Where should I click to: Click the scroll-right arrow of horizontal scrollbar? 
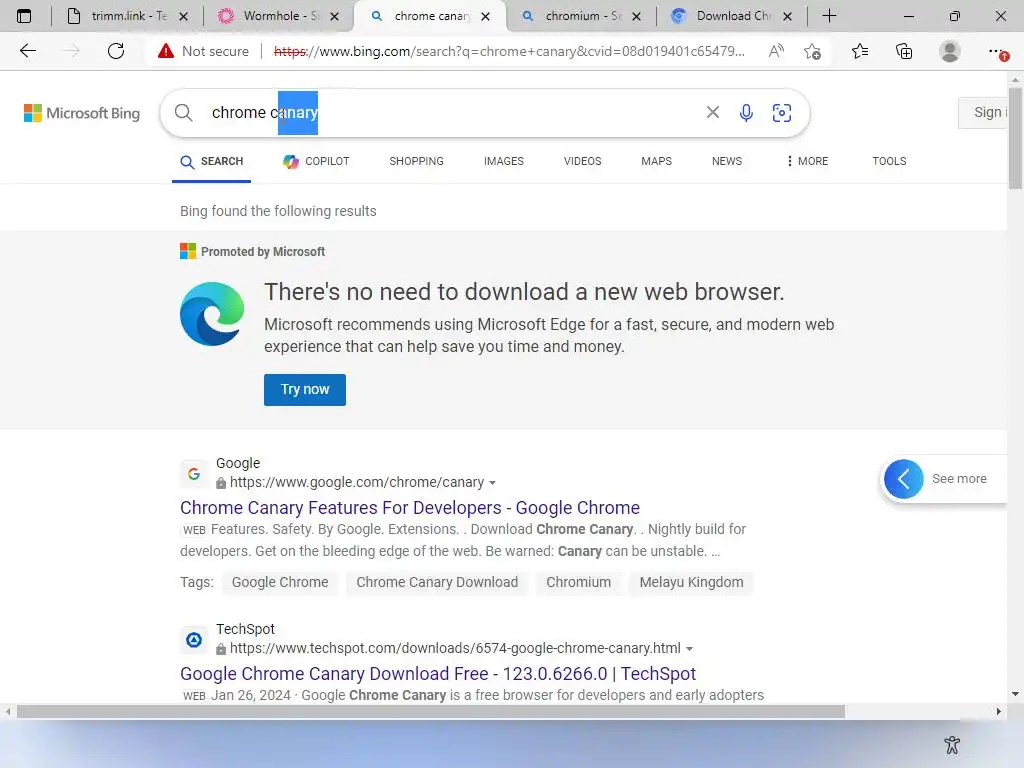[x=998, y=711]
